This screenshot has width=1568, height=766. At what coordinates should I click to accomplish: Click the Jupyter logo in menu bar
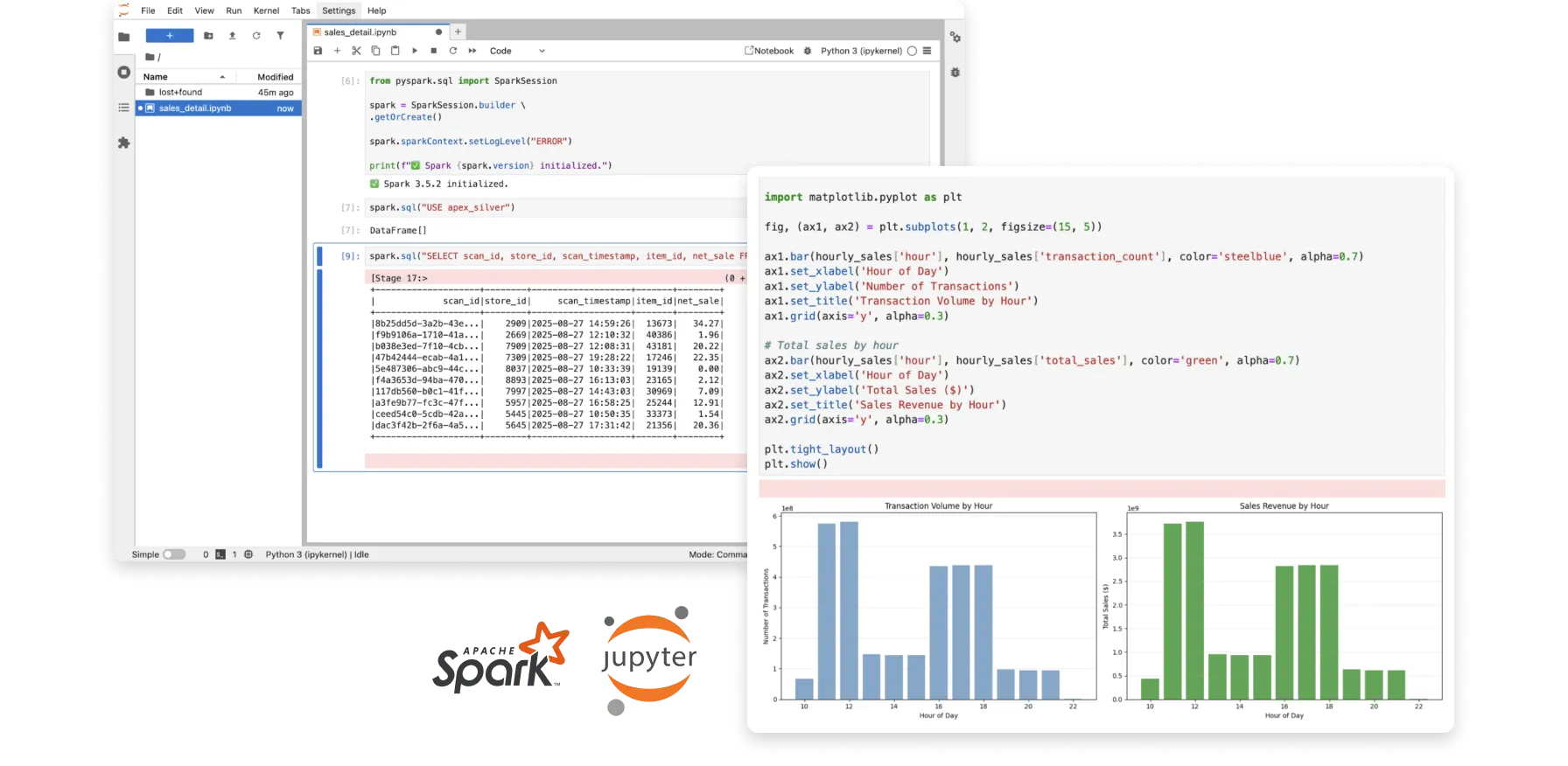pos(123,10)
